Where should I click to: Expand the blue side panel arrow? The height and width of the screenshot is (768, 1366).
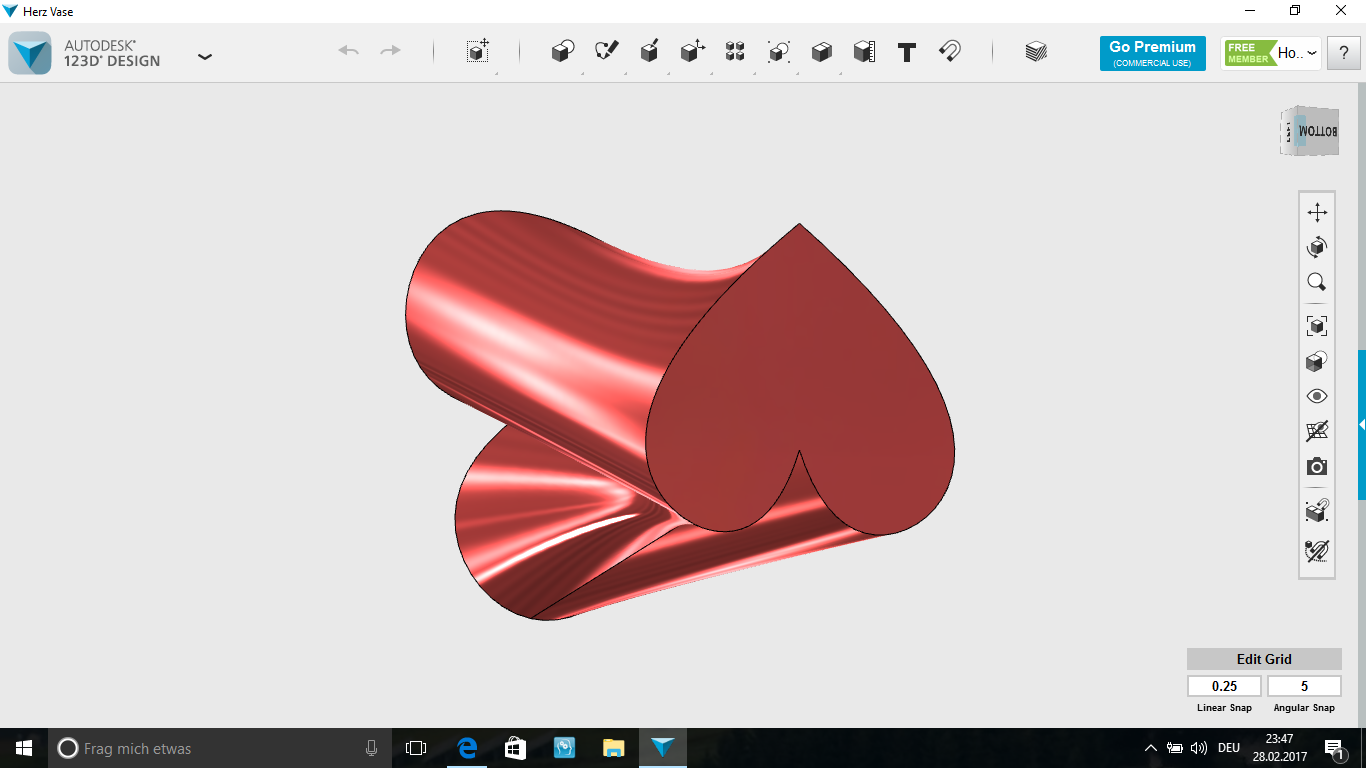pyautogui.click(x=1362, y=425)
